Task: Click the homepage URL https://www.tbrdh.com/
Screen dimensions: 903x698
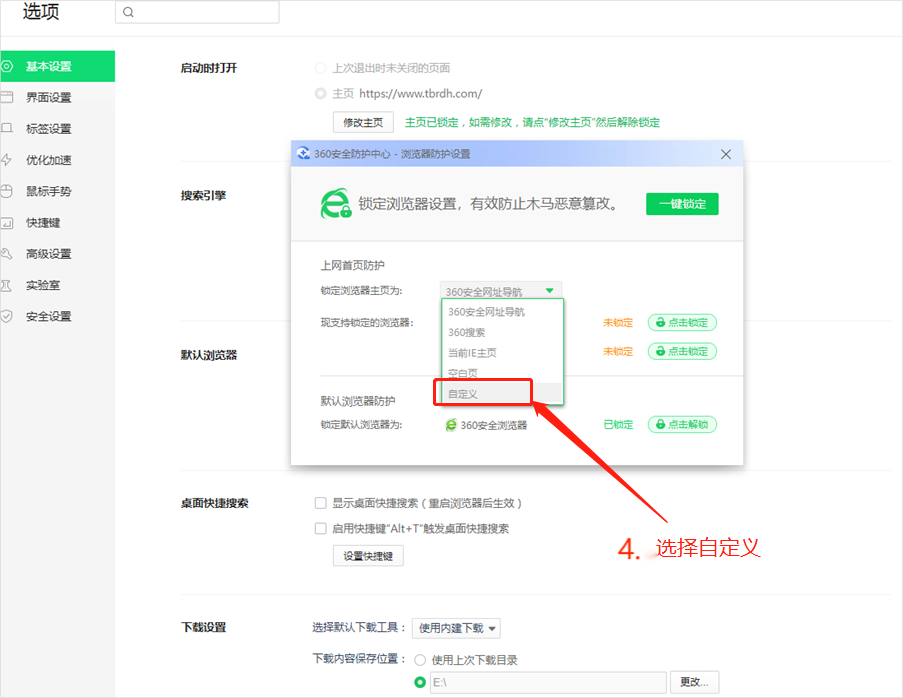Action: click(420, 93)
